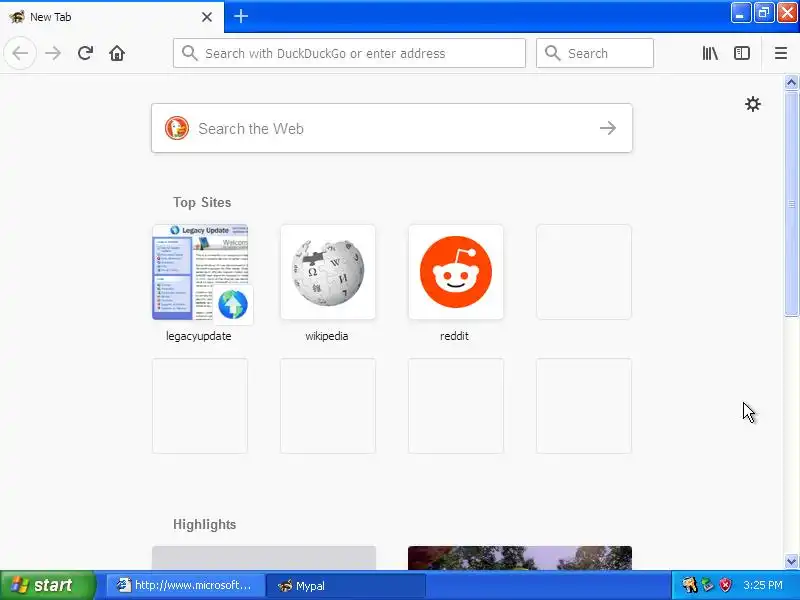Click scrollbar down arrow
Image resolution: width=800 pixels, height=600 pixels.
click(x=791, y=561)
